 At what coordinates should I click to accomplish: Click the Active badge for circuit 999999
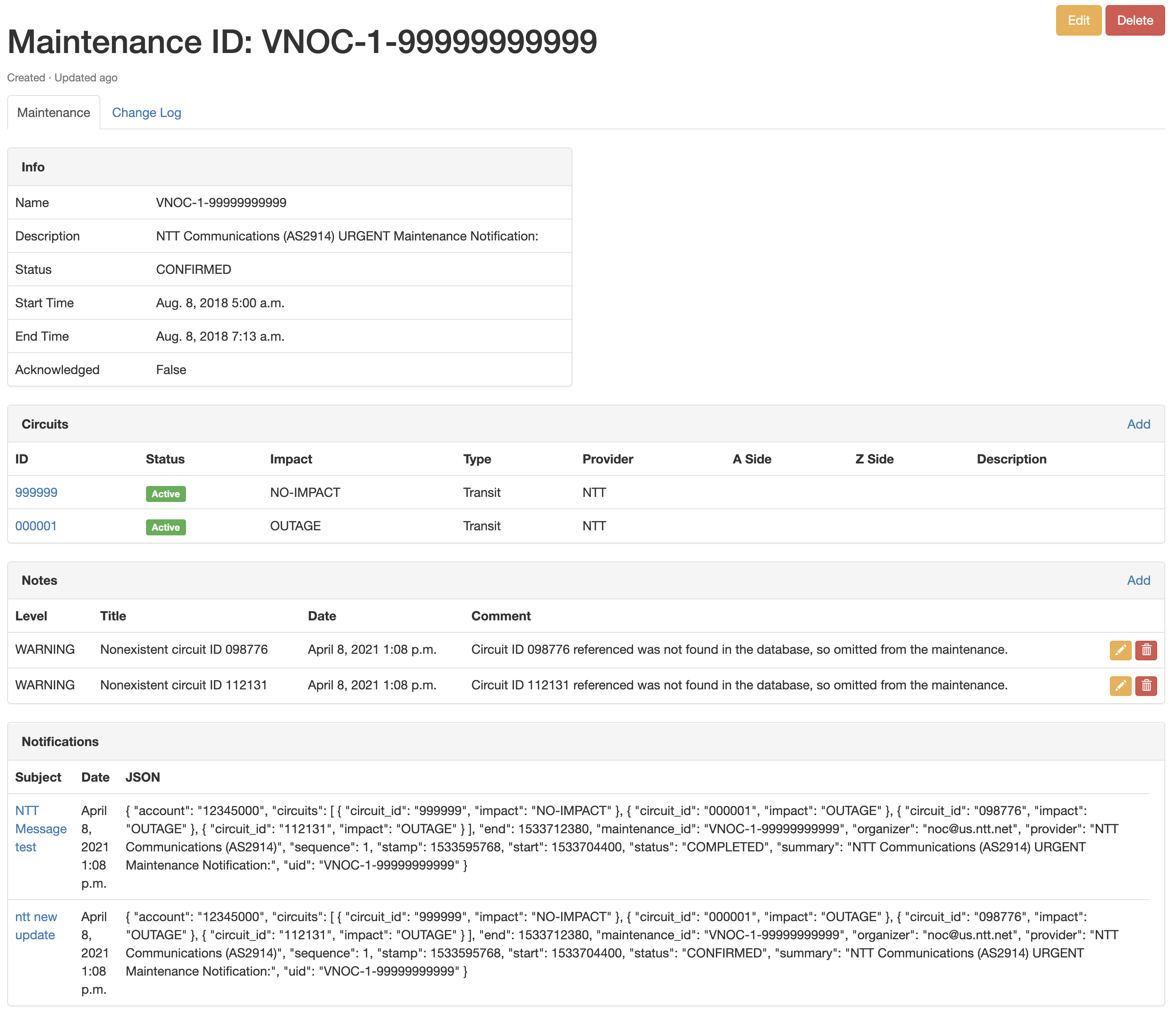point(165,494)
